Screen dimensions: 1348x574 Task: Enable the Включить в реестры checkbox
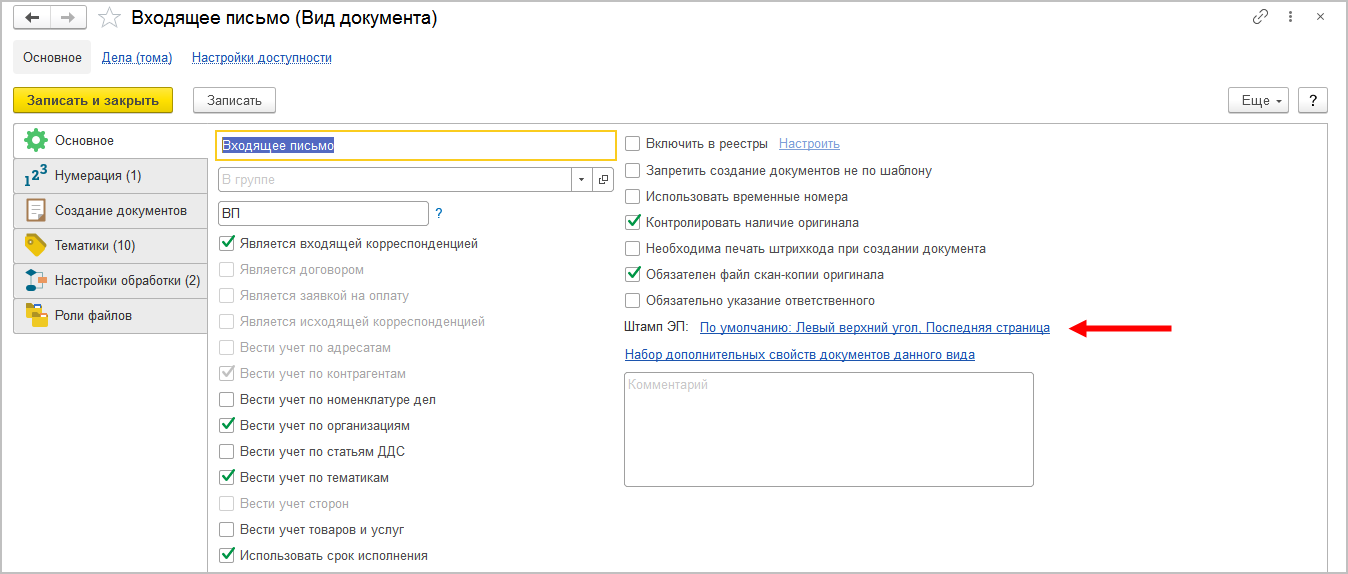coord(632,144)
